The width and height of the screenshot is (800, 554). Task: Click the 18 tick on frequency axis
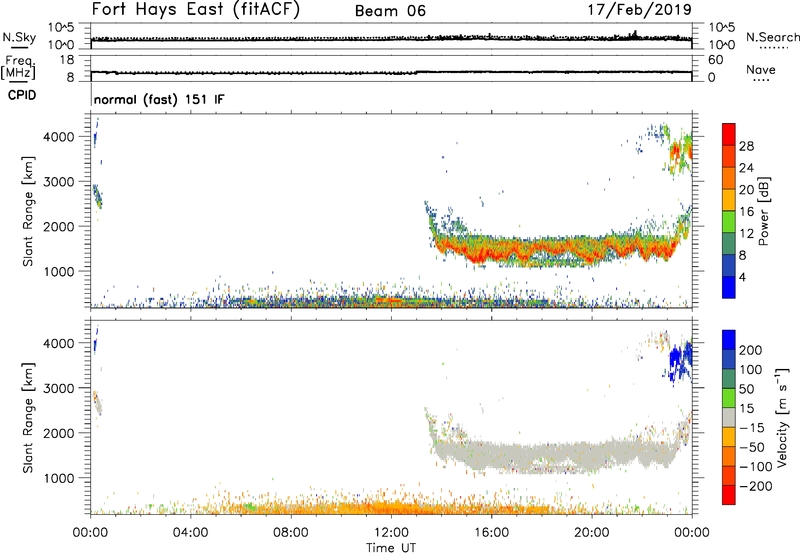(x=67, y=60)
